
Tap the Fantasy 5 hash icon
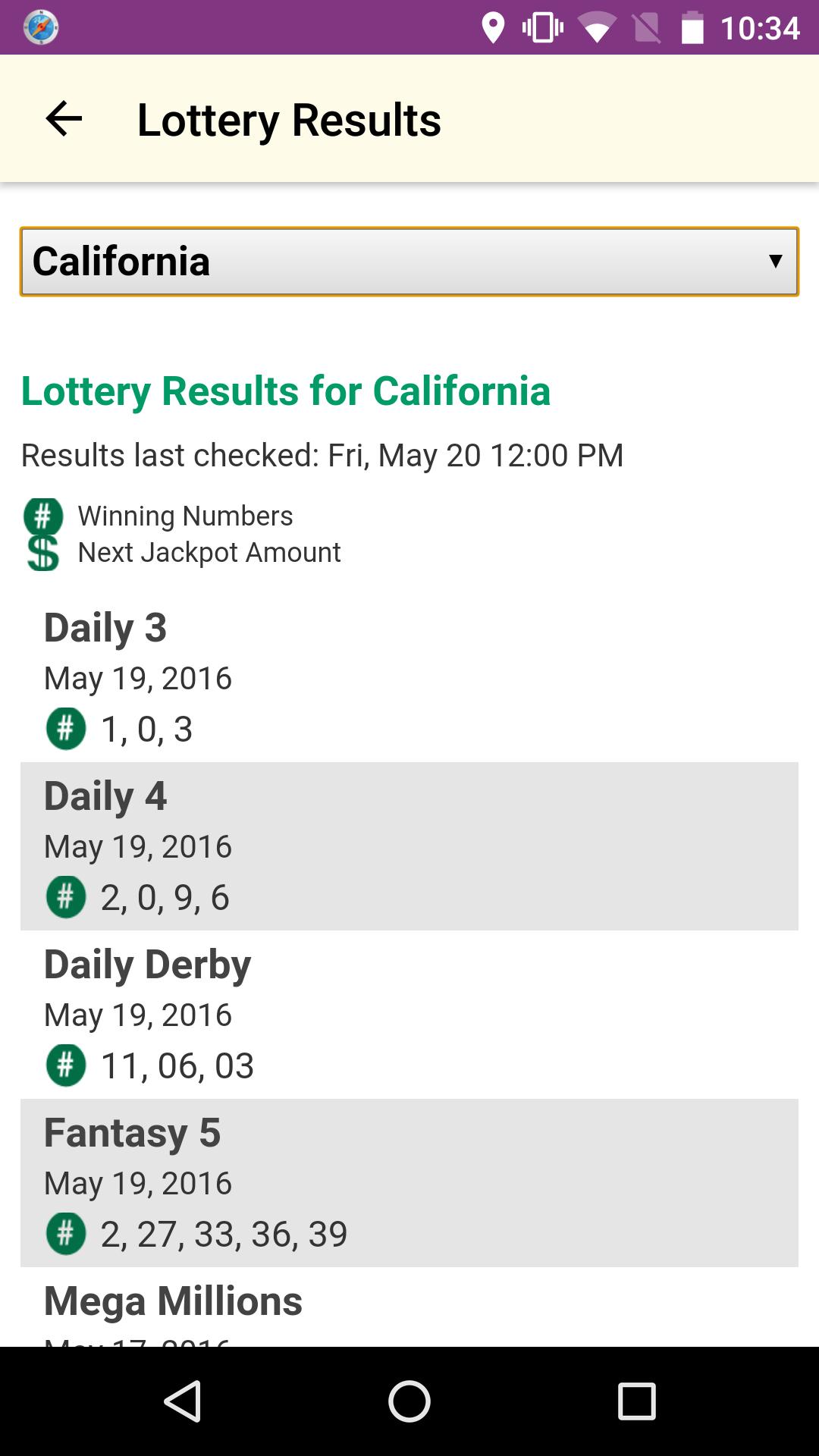click(x=66, y=1234)
